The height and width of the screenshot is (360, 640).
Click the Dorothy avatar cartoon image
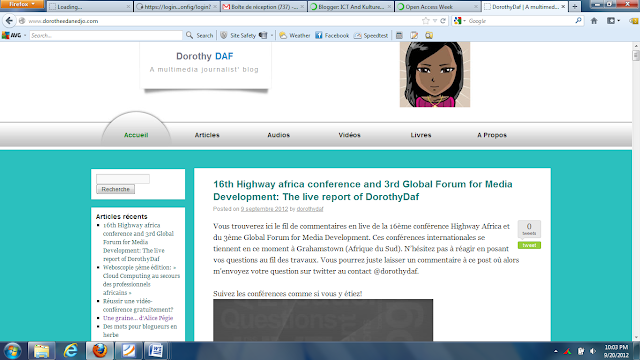point(435,74)
